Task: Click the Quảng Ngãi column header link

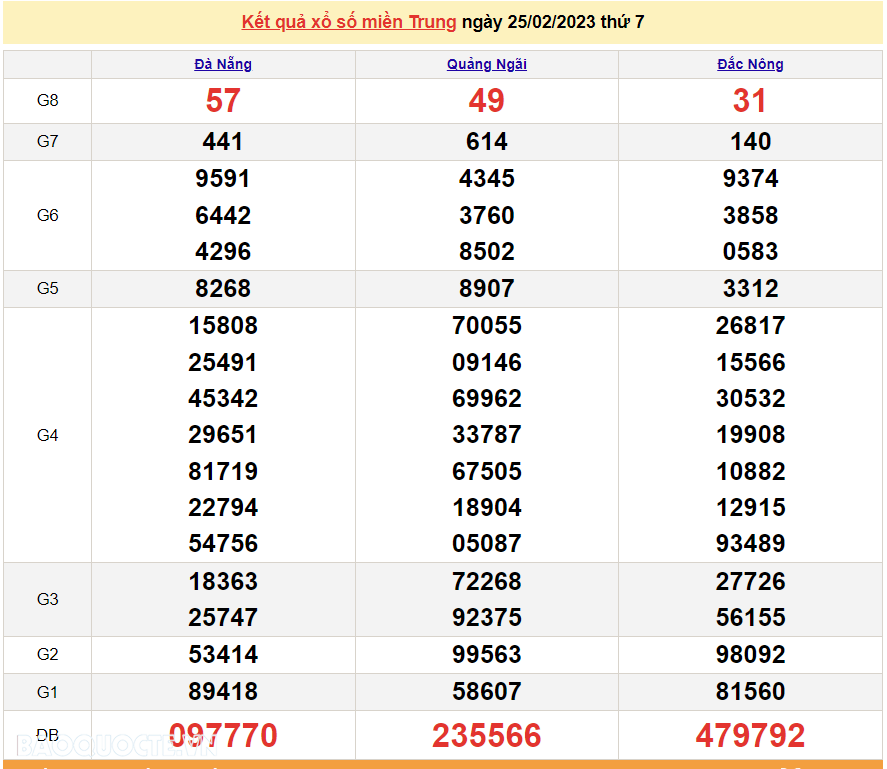Action: (x=487, y=64)
